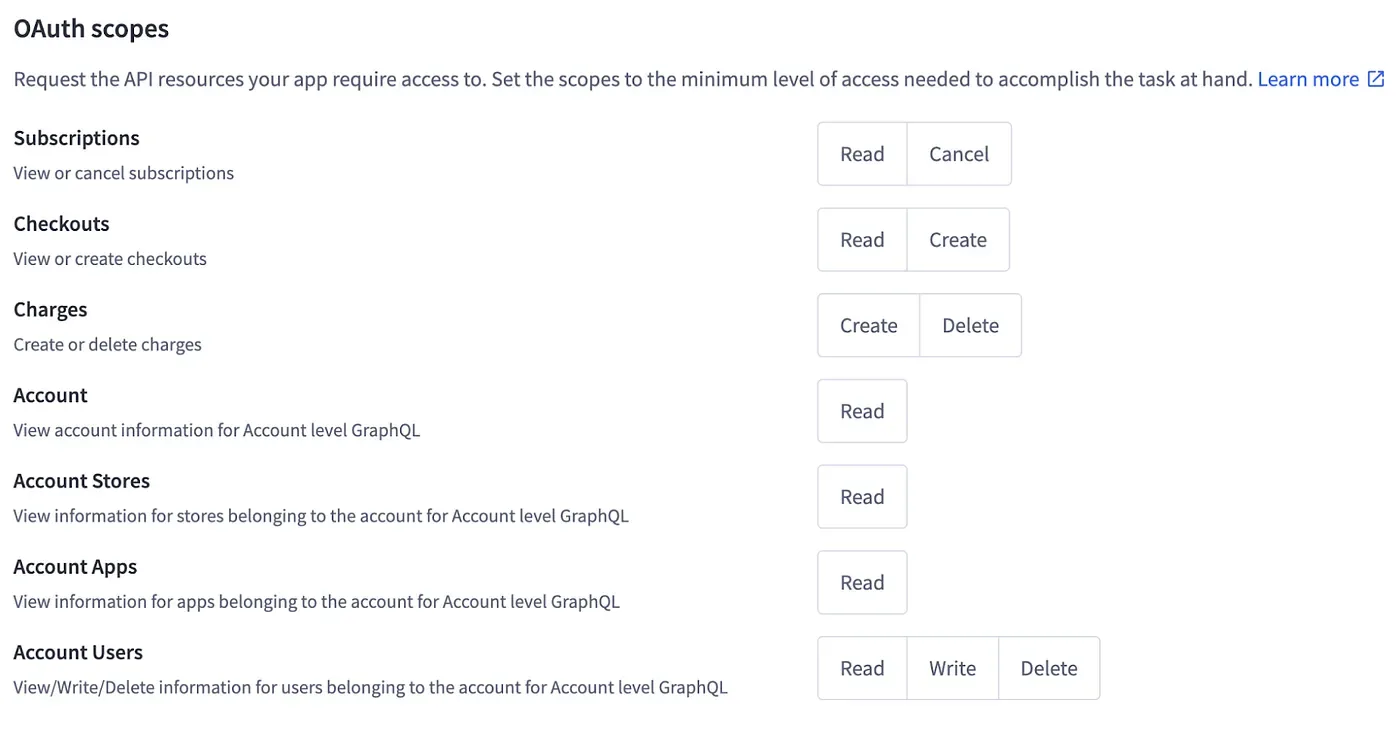1400x739 pixels.
Task: Enable Write scope for Account Users
Action: click(x=952, y=668)
